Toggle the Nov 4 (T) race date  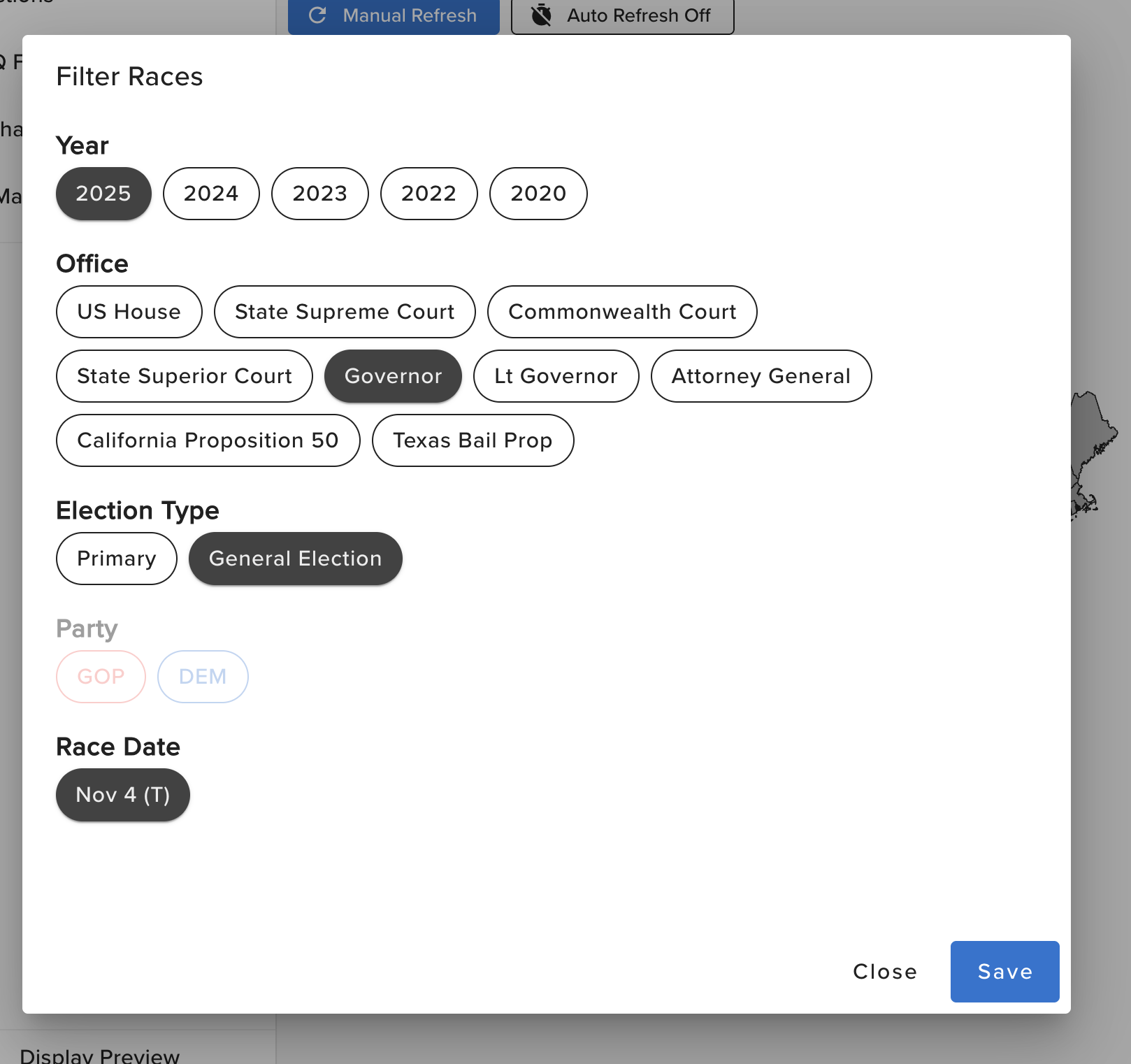click(x=123, y=795)
